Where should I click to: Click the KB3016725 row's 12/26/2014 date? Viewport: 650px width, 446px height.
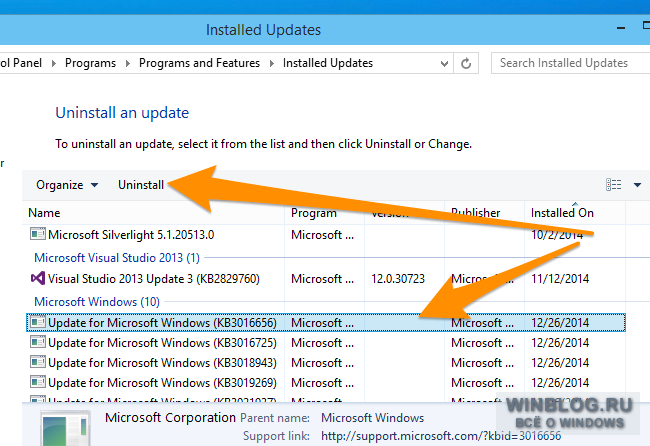pos(560,343)
